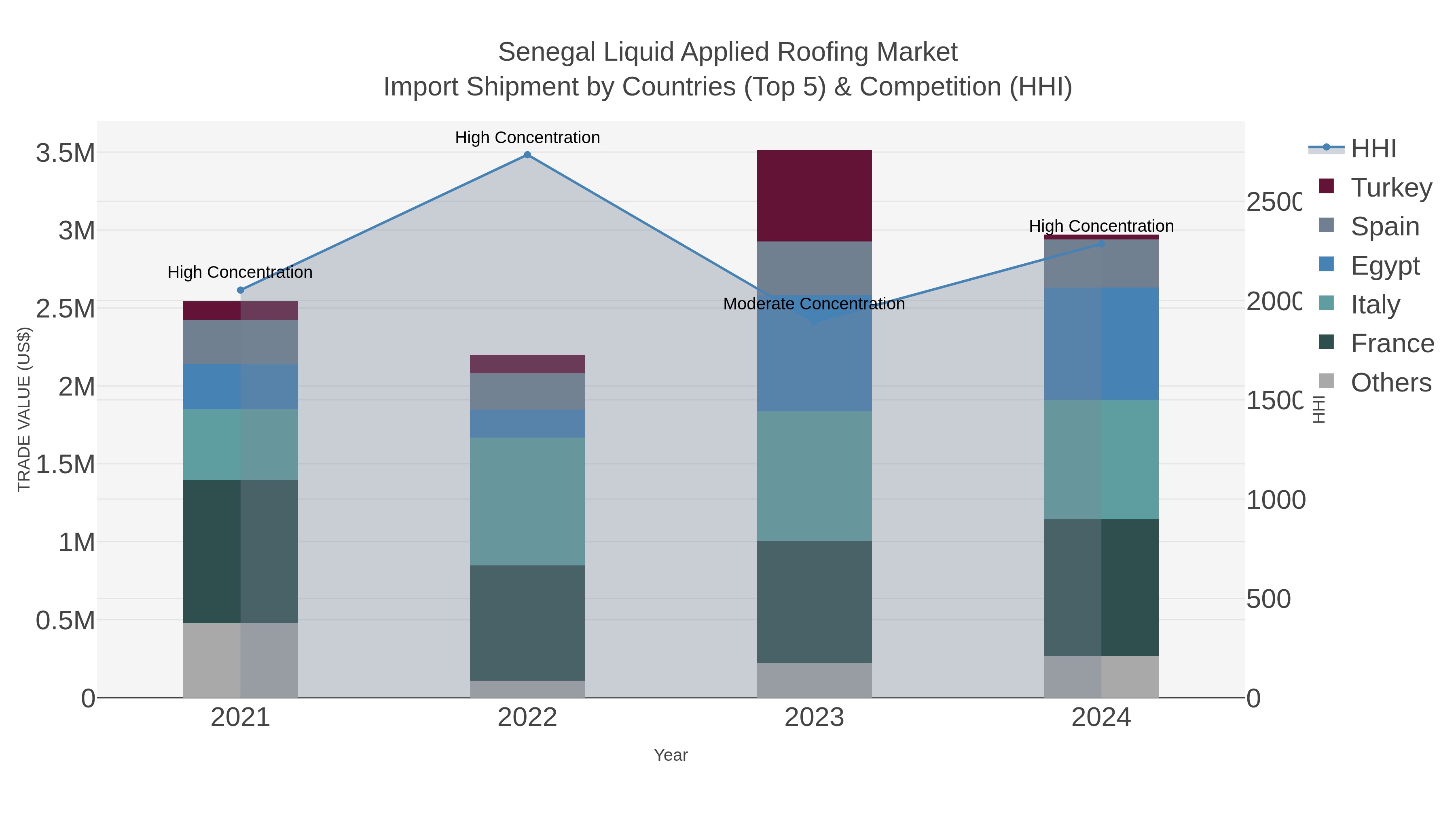Viewport: 1456px width, 819px height.
Task: Select the 2021 HHI data point
Action: [240, 290]
